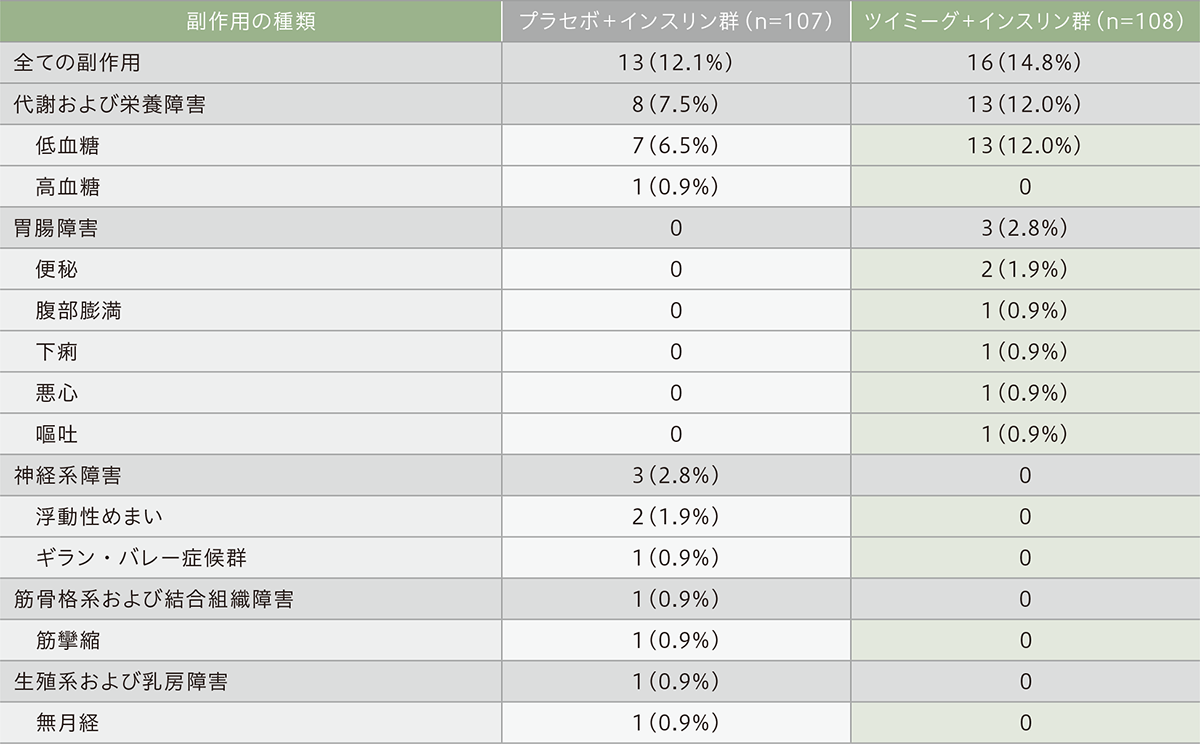Click the 高血糖 row label

[68, 186]
